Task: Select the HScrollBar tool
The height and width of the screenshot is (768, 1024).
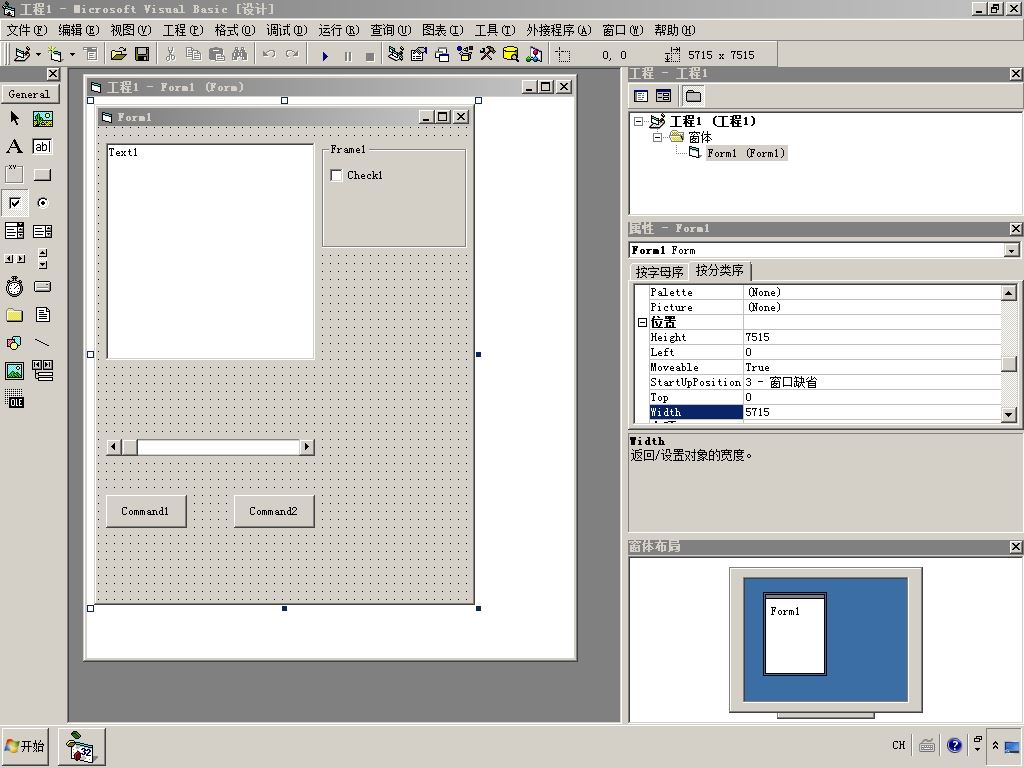Action: 14,259
